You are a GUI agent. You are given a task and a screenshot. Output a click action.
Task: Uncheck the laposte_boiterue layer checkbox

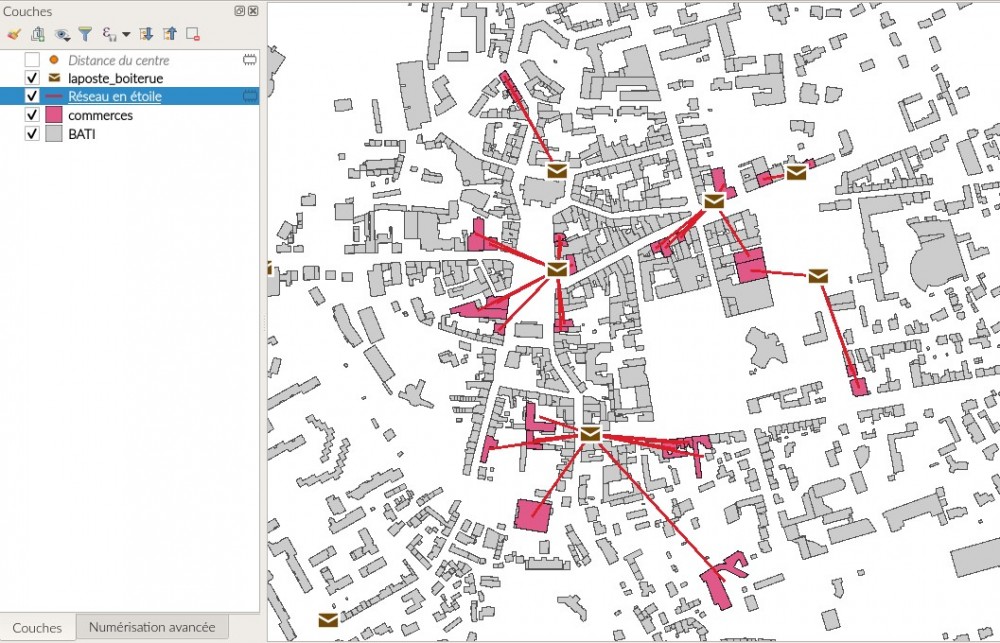coord(32,78)
